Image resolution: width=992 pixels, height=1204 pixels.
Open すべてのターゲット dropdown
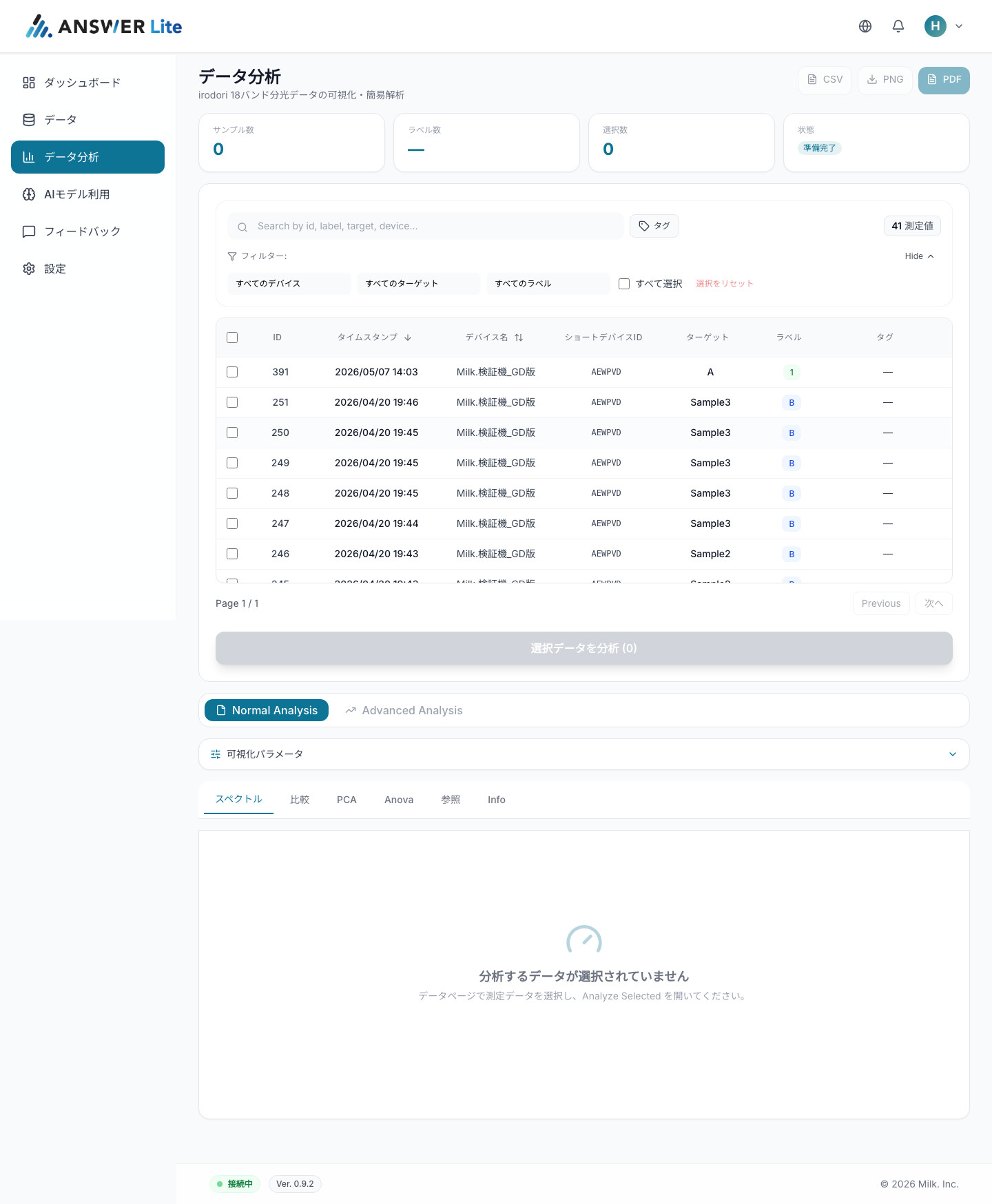[419, 284]
